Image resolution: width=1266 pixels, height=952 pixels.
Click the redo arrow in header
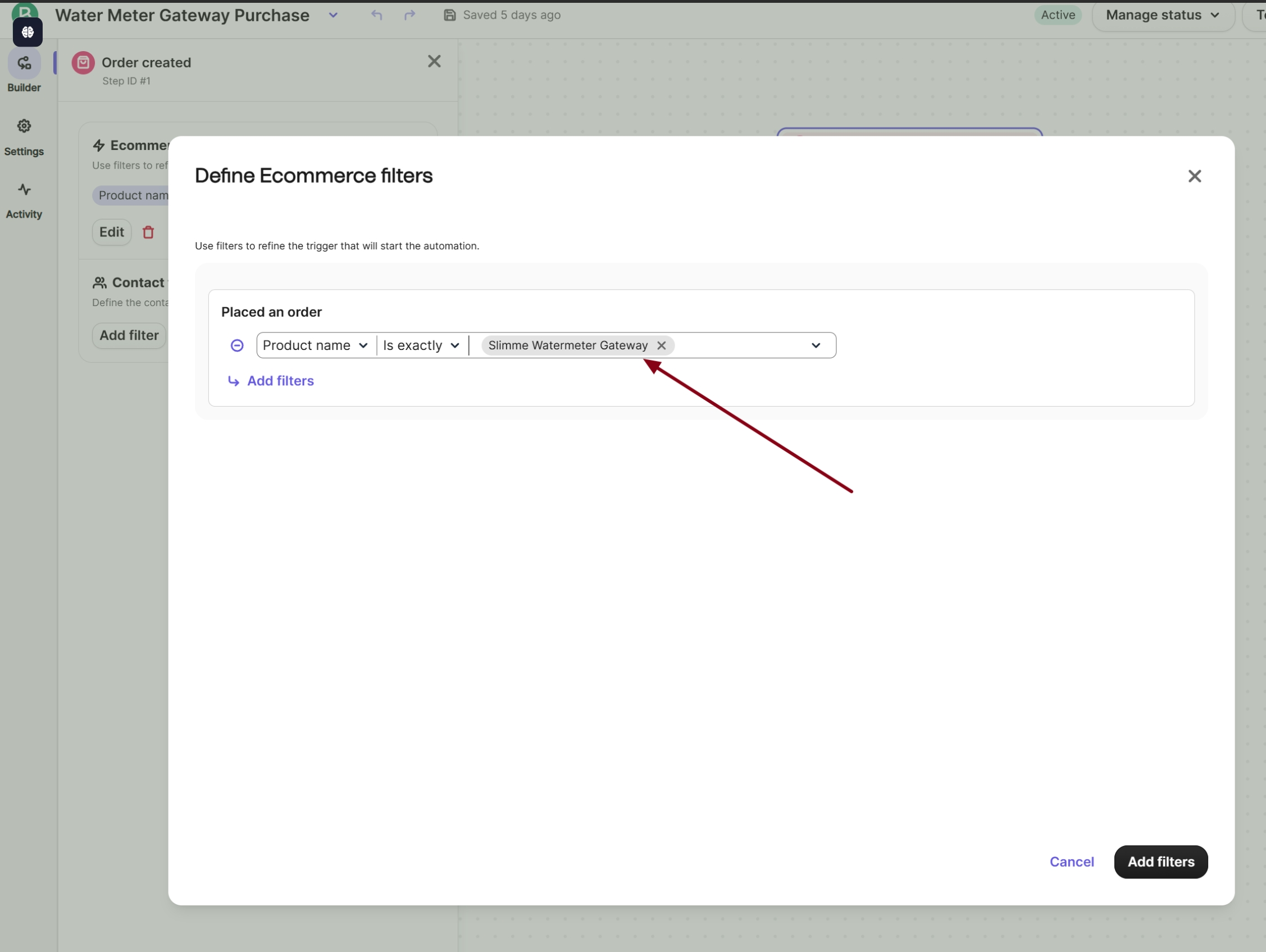(x=410, y=15)
